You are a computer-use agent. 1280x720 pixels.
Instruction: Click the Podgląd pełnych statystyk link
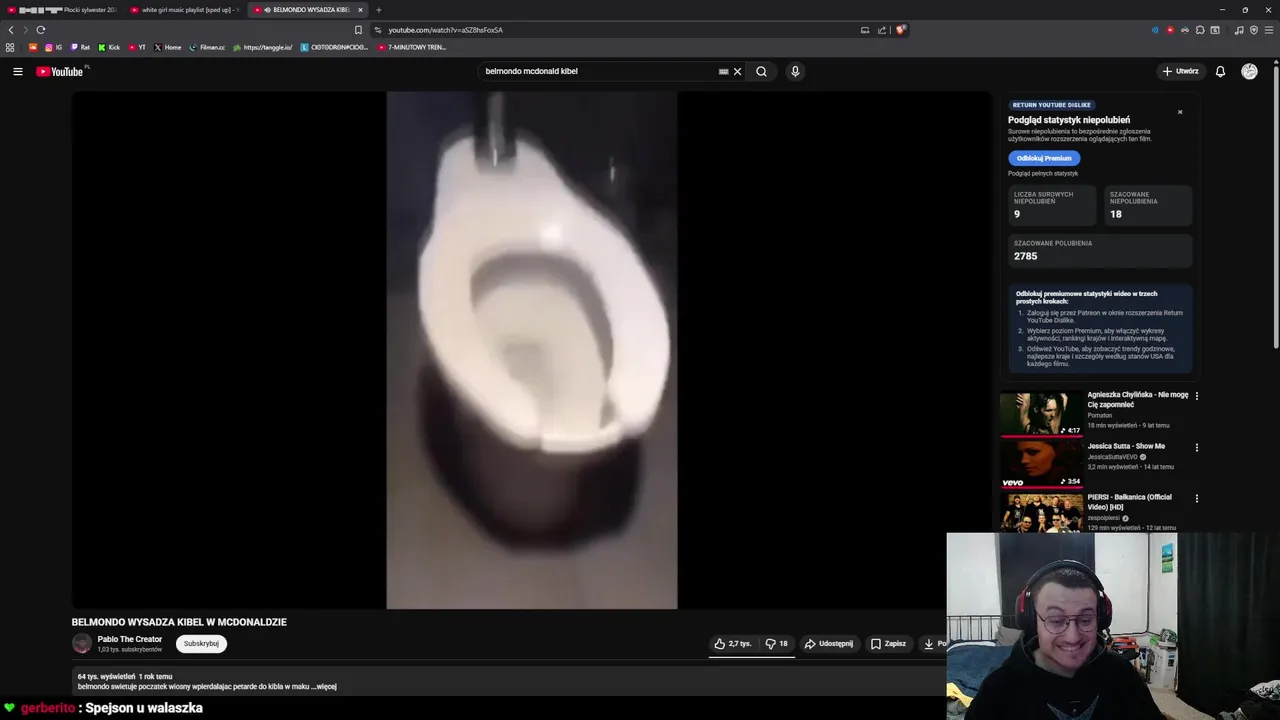1043,174
